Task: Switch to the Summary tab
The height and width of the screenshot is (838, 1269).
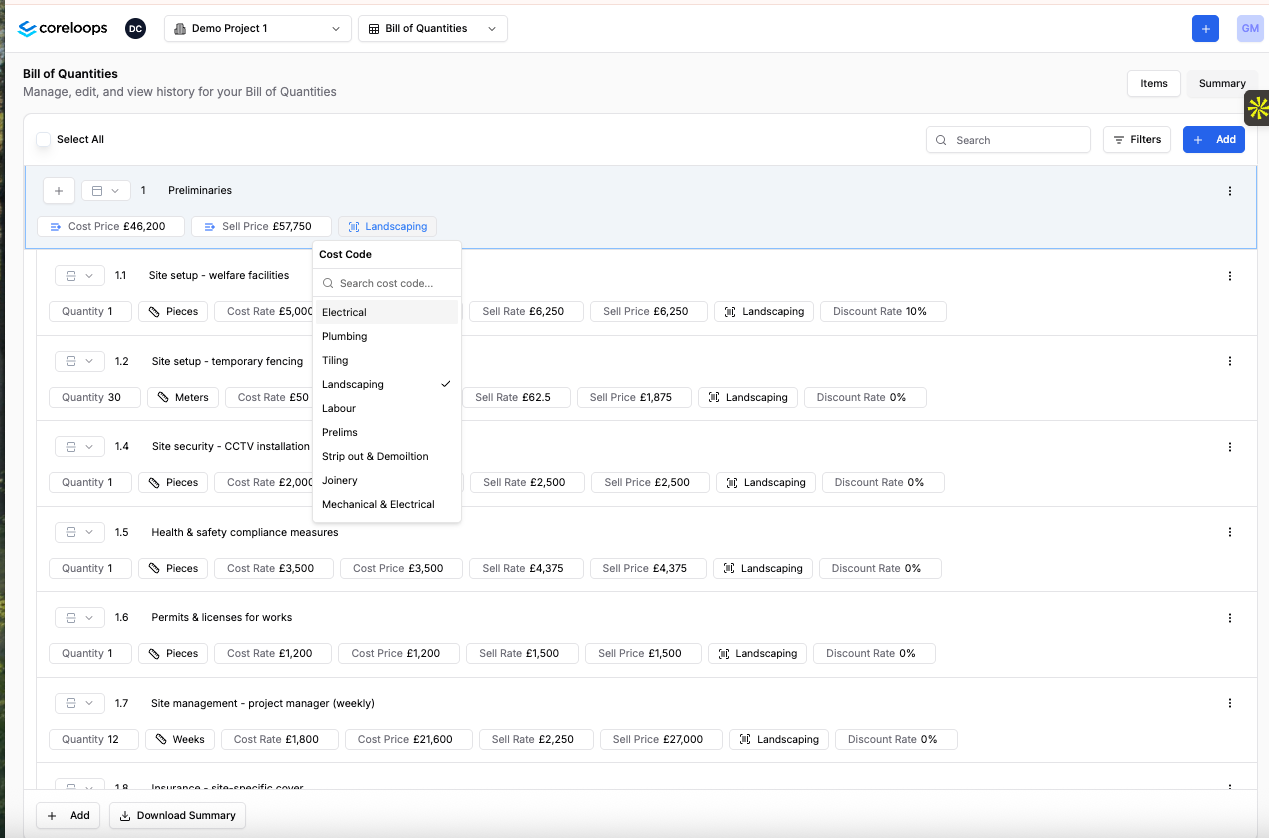Action: click(x=1221, y=84)
